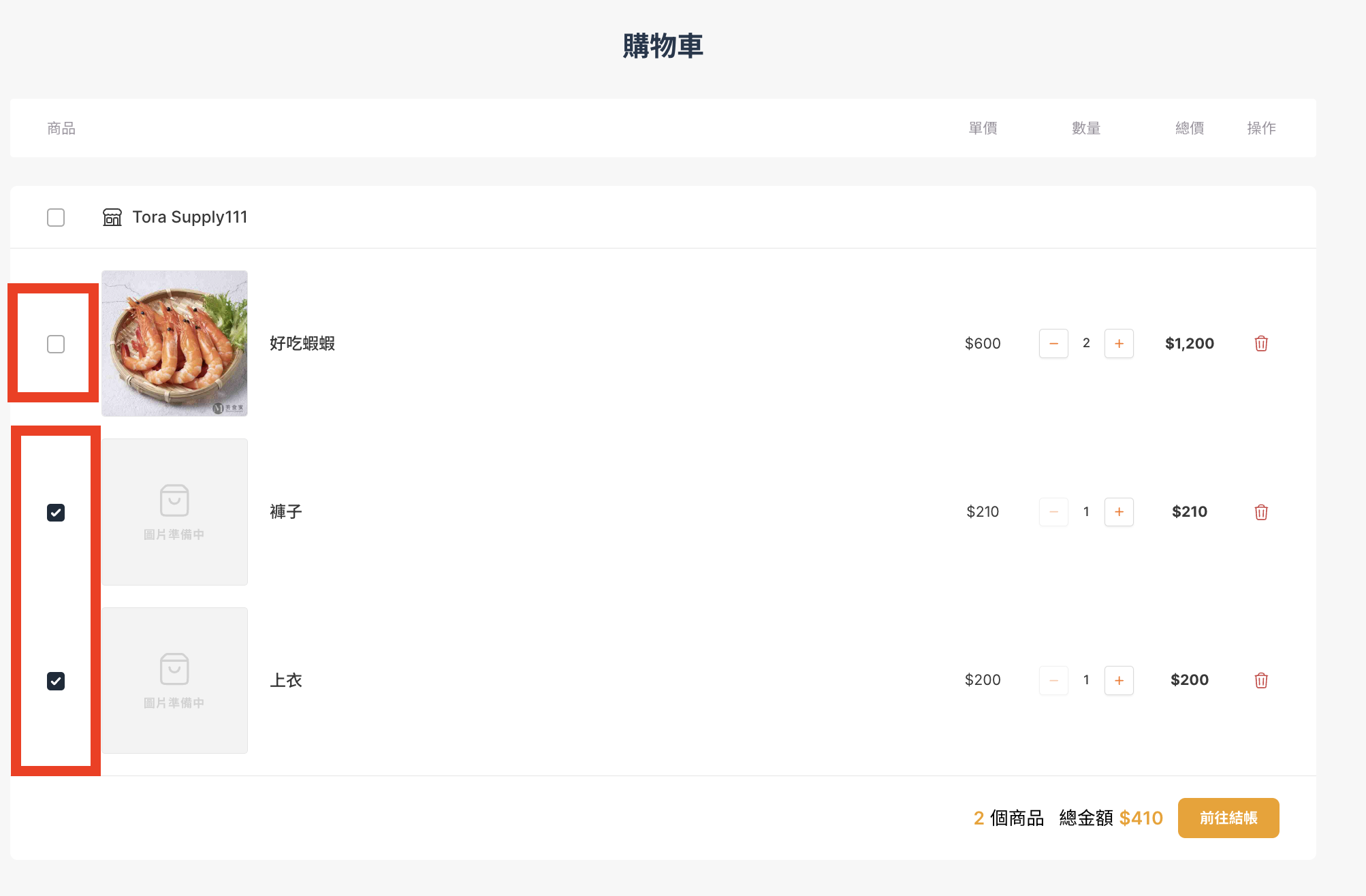Click the plus icon for 上衣
The image size is (1366, 896).
click(1119, 680)
